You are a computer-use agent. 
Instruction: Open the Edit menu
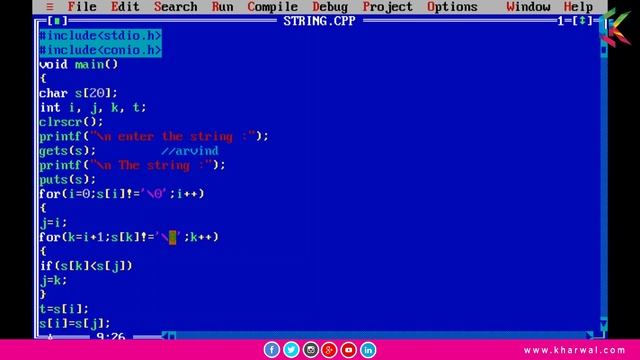tap(125, 7)
